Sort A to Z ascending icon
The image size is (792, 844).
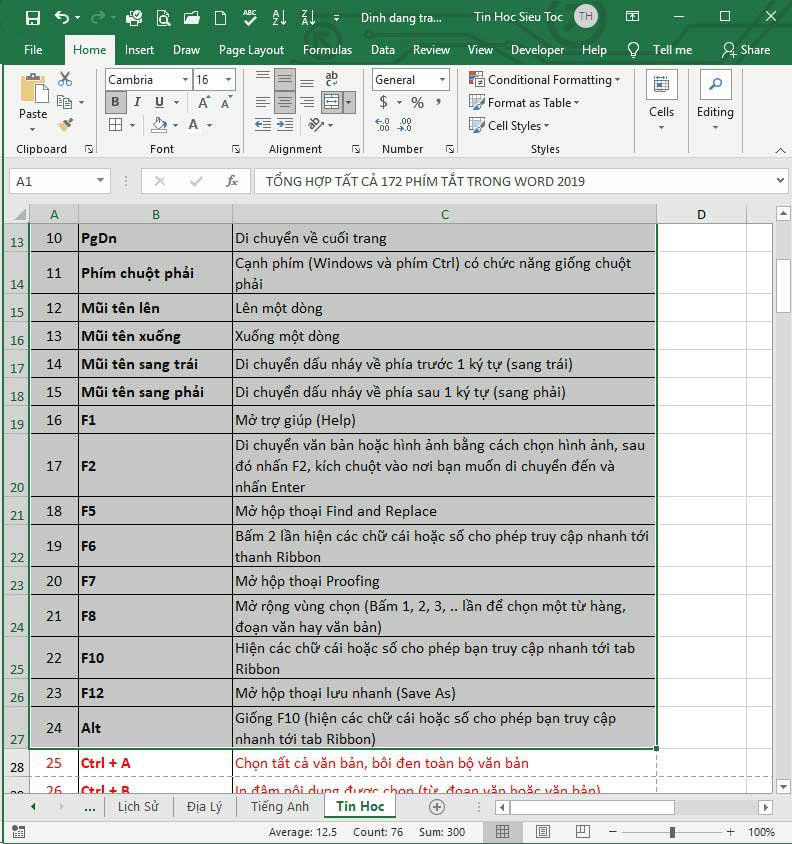(279, 18)
